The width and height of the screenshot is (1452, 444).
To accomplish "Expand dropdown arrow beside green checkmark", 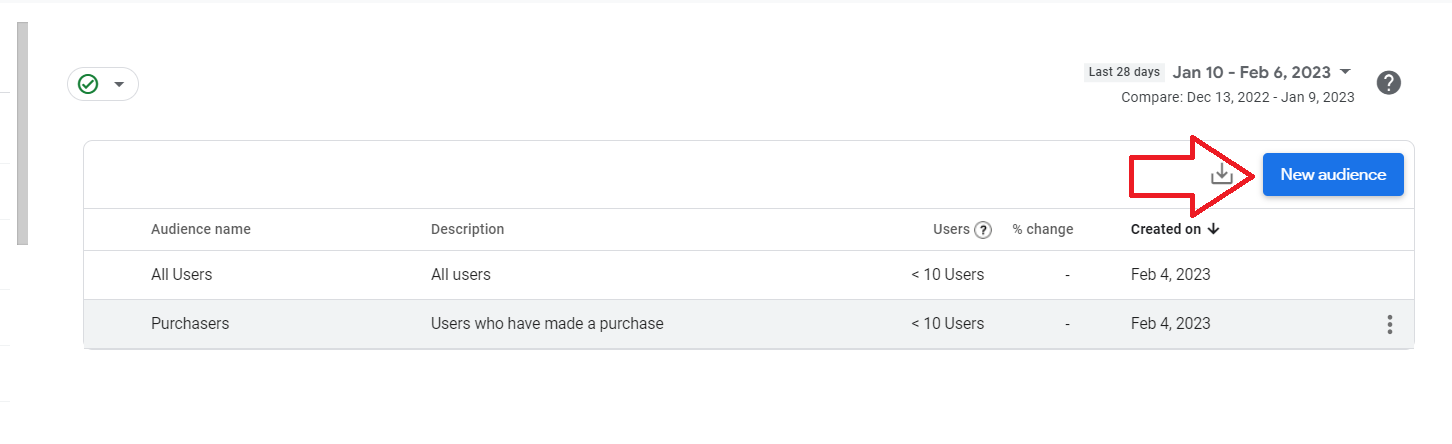I will click(x=119, y=84).
